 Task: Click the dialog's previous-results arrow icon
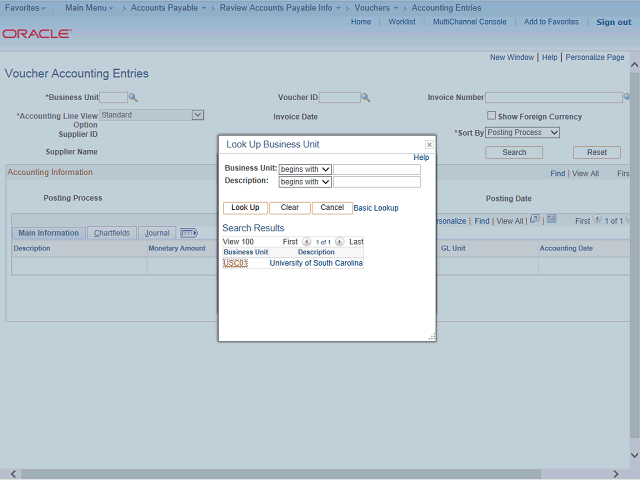(x=307, y=242)
